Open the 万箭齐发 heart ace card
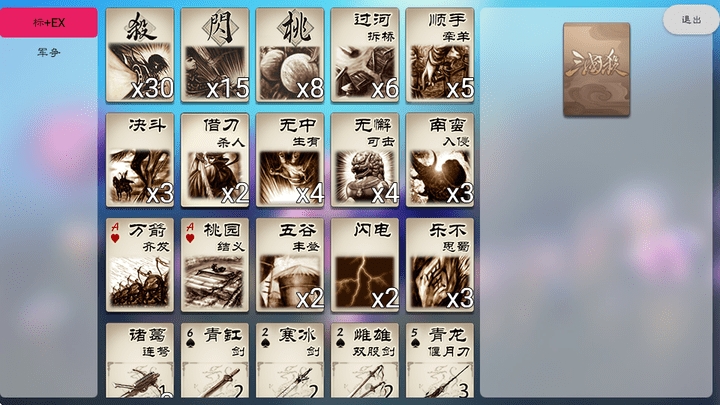The image size is (720, 405). 140,265
